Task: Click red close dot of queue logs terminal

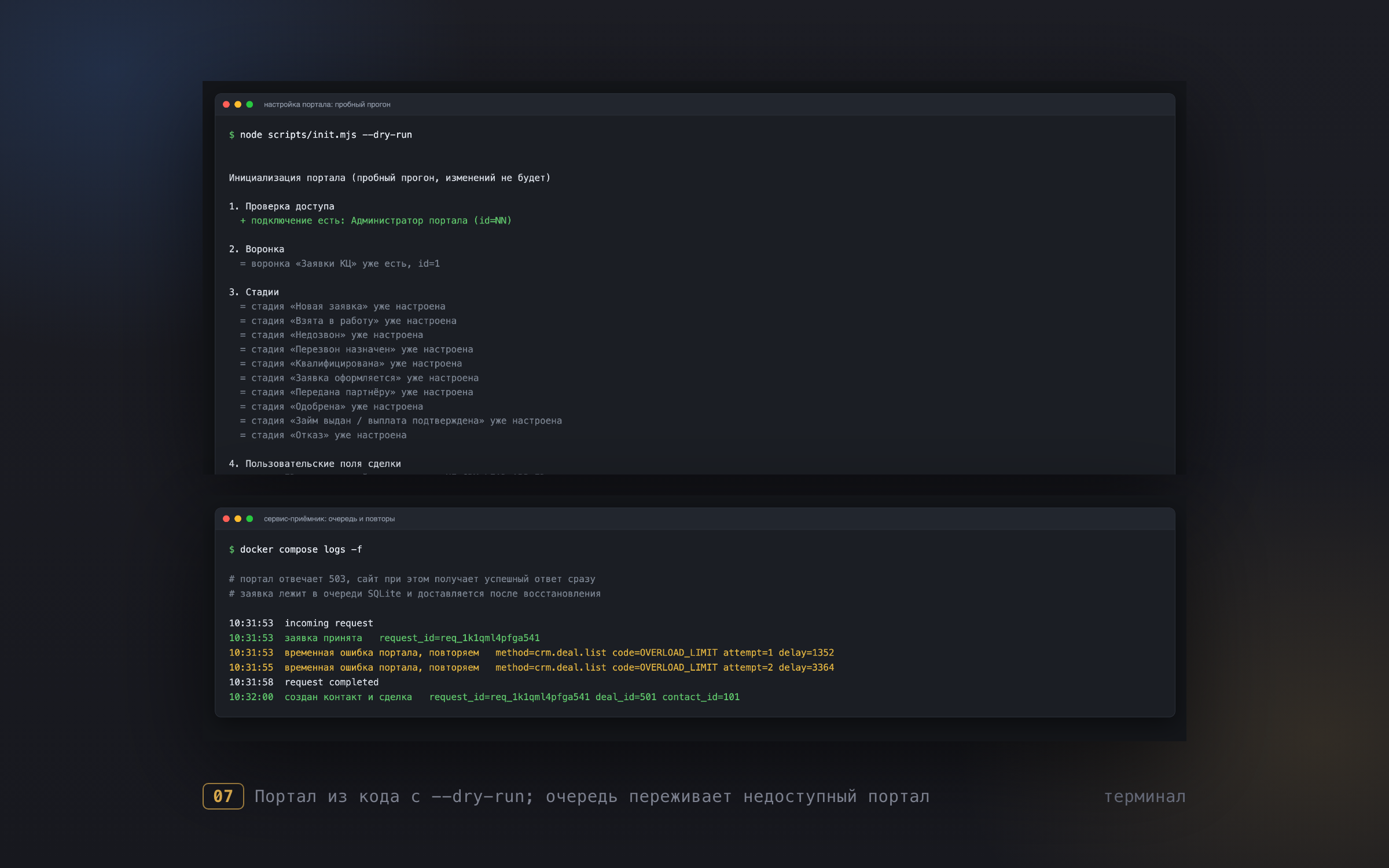Action: pyautogui.click(x=226, y=519)
